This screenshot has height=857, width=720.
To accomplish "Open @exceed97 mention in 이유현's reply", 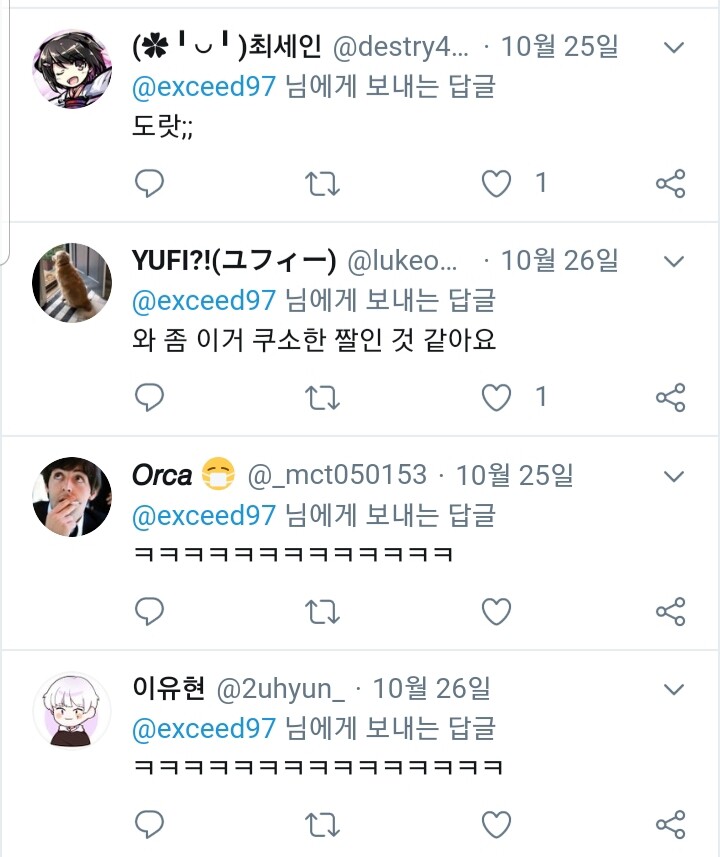I will pos(203,729).
